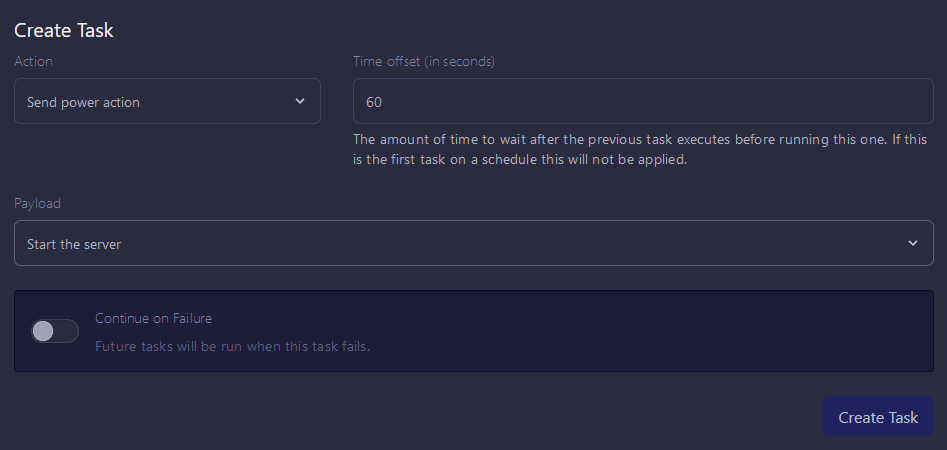Click the 'Payload' field label
The height and width of the screenshot is (450, 947).
tap(37, 203)
